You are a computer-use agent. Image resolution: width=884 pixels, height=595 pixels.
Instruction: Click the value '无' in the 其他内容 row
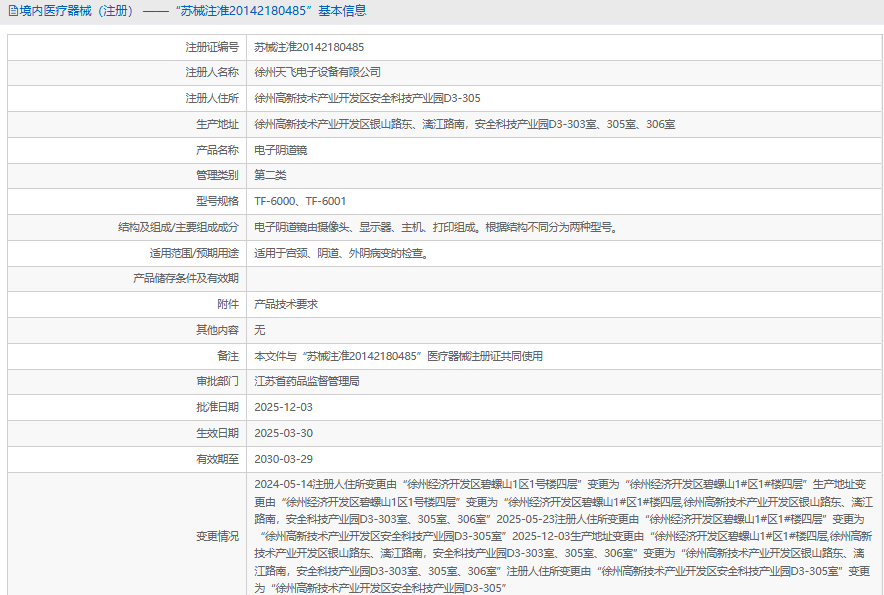(259, 330)
